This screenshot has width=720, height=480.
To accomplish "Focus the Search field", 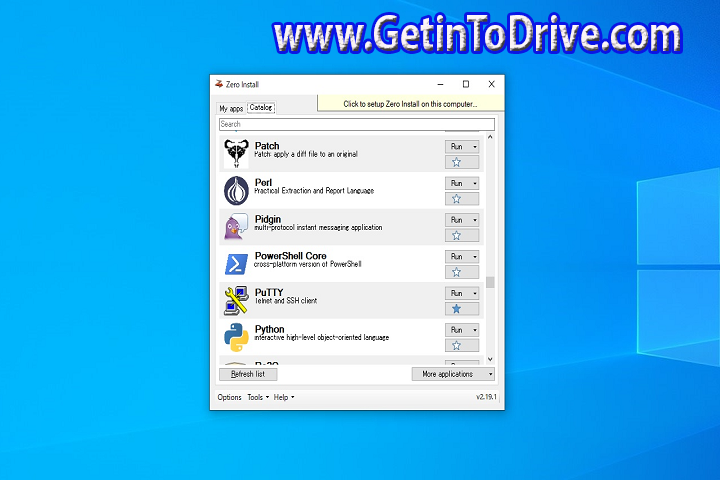I will (357, 124).
